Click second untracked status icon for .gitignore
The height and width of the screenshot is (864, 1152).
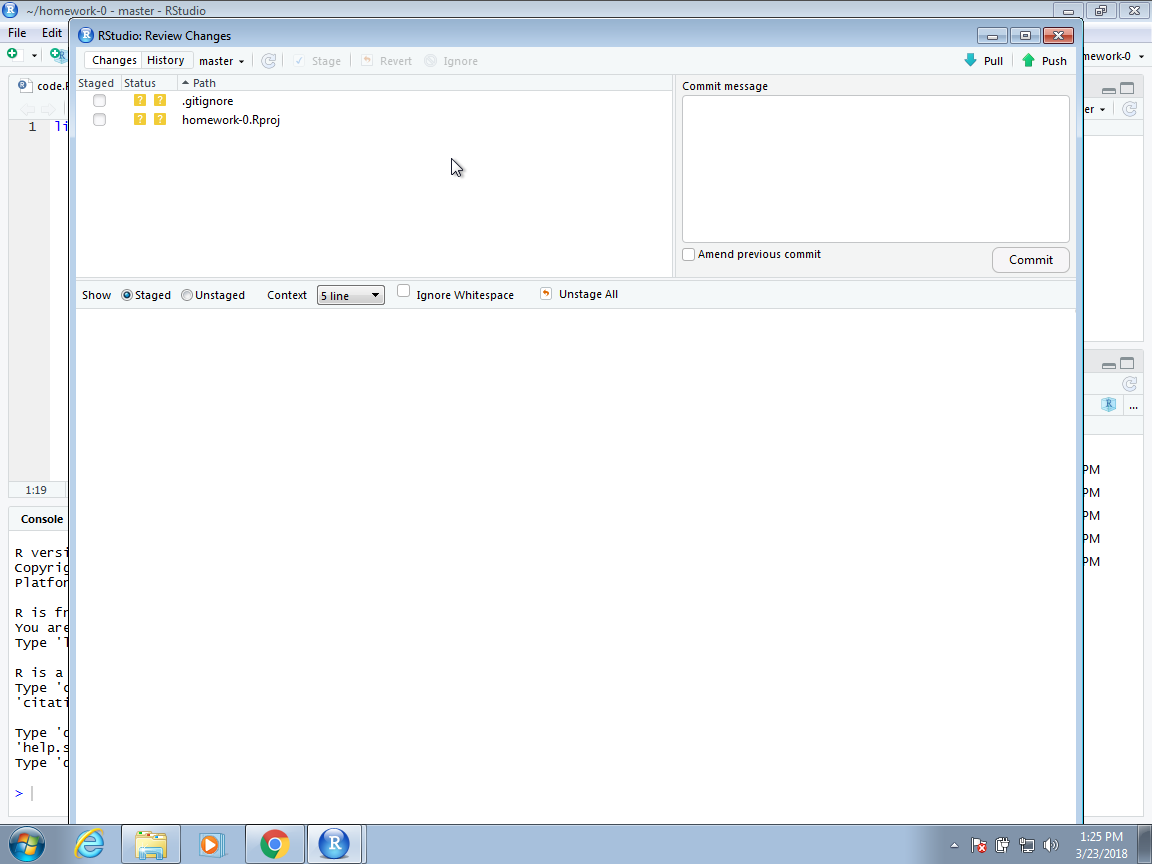pyautogui.click(x=159, y=100)
